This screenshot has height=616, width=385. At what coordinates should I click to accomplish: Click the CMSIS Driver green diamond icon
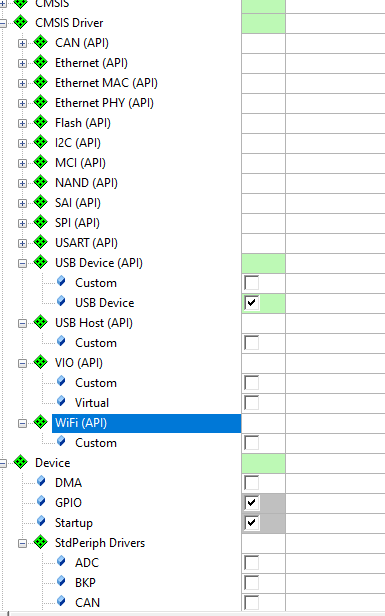click(20, 22)
